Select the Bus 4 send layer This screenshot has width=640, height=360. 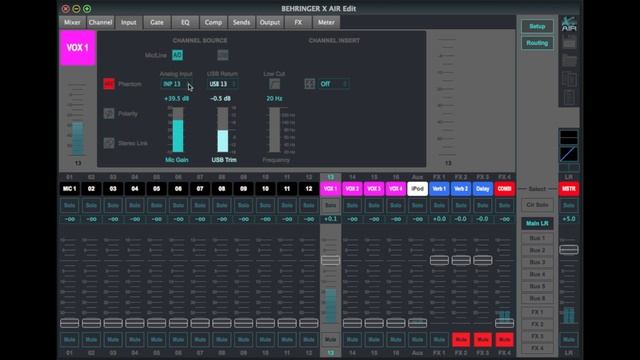pyautogui.click(x=537, y=274)
